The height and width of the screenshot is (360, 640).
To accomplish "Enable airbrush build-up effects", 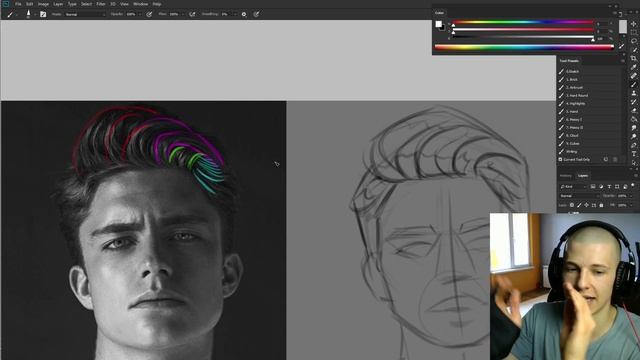I will click(x=192, y=14).
